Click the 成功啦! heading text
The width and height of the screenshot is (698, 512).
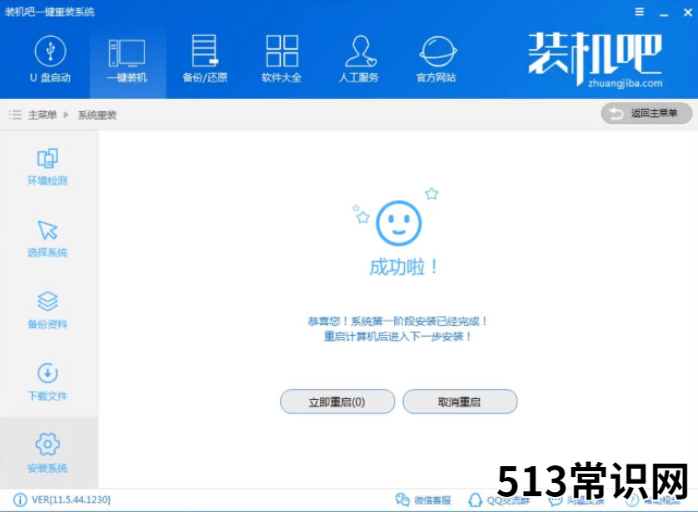(x=403, y=267)
